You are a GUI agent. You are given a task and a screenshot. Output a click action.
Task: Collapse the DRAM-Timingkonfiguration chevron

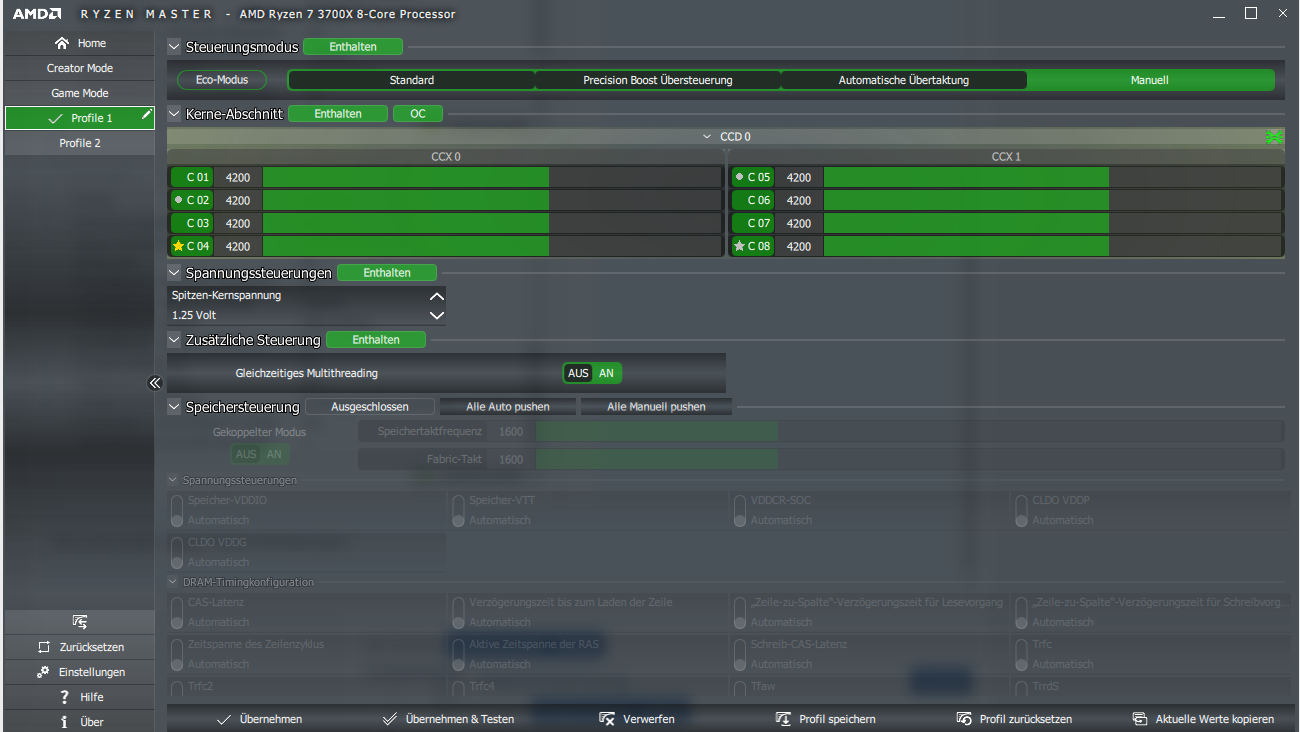coord(174,581)
